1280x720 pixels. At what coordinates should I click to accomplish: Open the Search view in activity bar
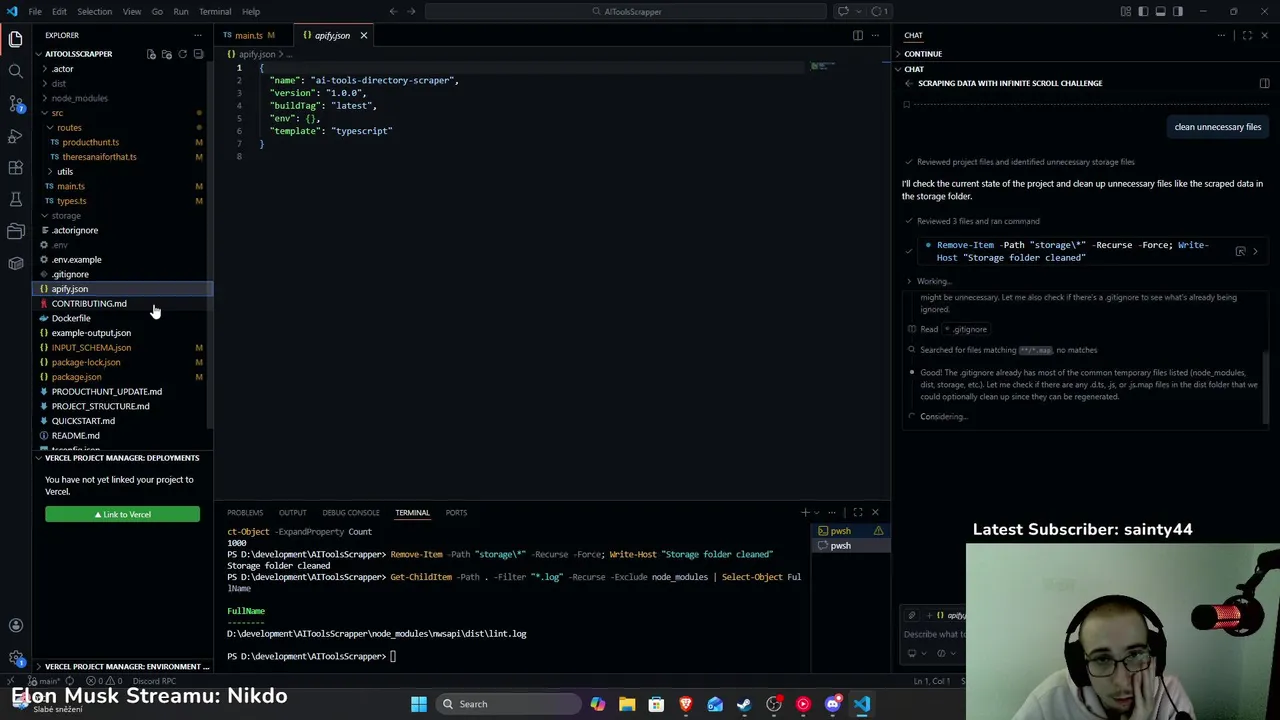coord(15,71)
